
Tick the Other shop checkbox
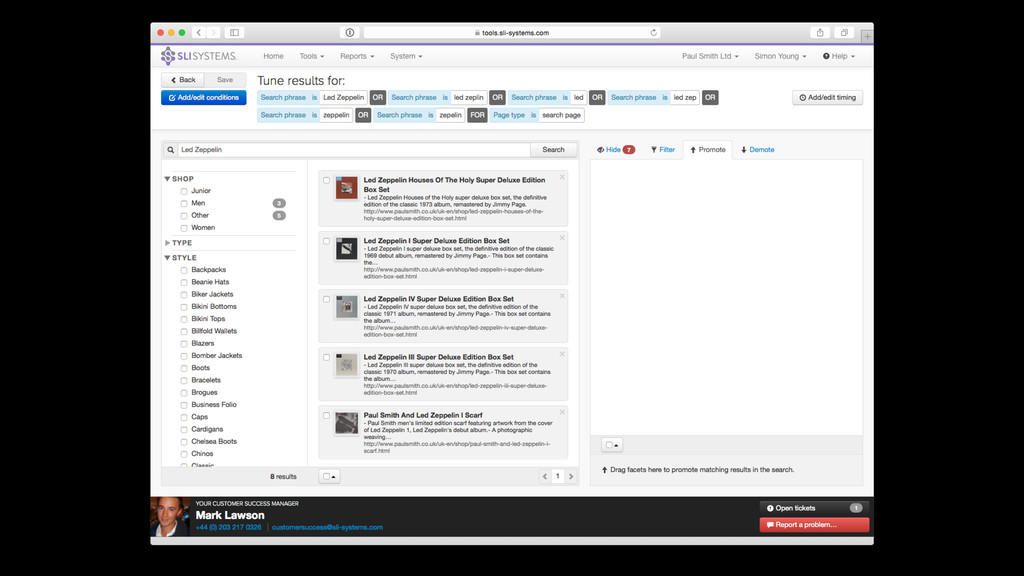click(x=184, y=216)
